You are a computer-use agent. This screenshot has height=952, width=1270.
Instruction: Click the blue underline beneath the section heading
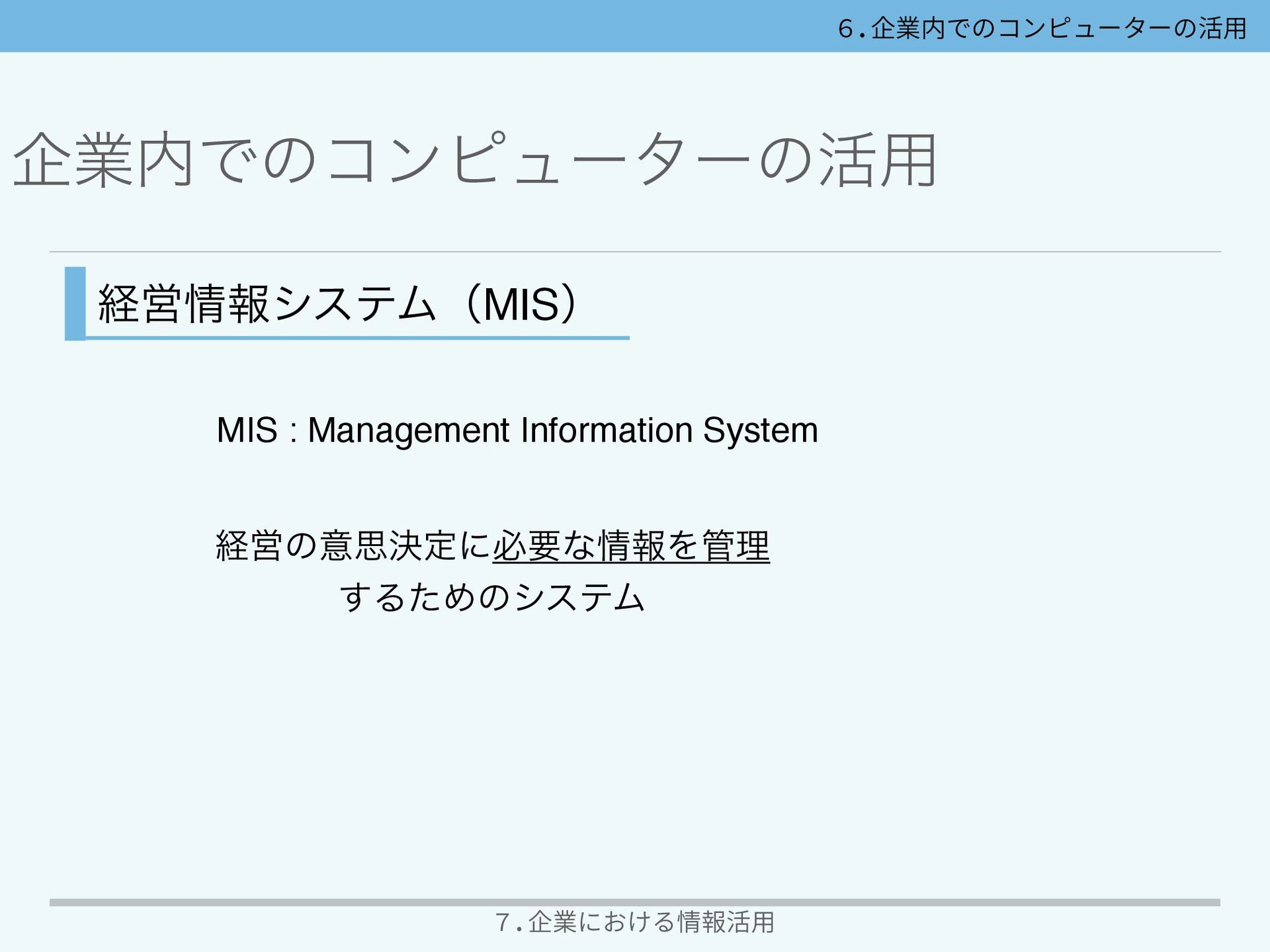click(x=357, y=338)
